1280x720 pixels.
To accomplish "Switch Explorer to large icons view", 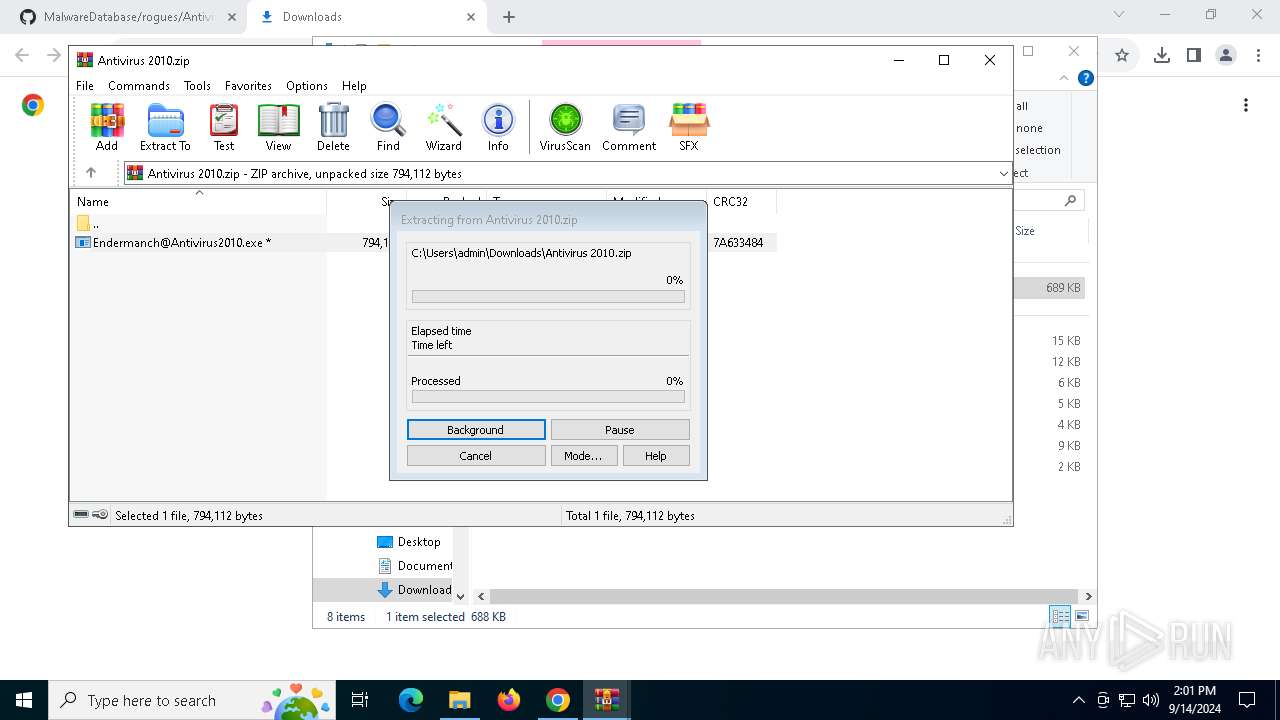I will [x=1082, y=616].
